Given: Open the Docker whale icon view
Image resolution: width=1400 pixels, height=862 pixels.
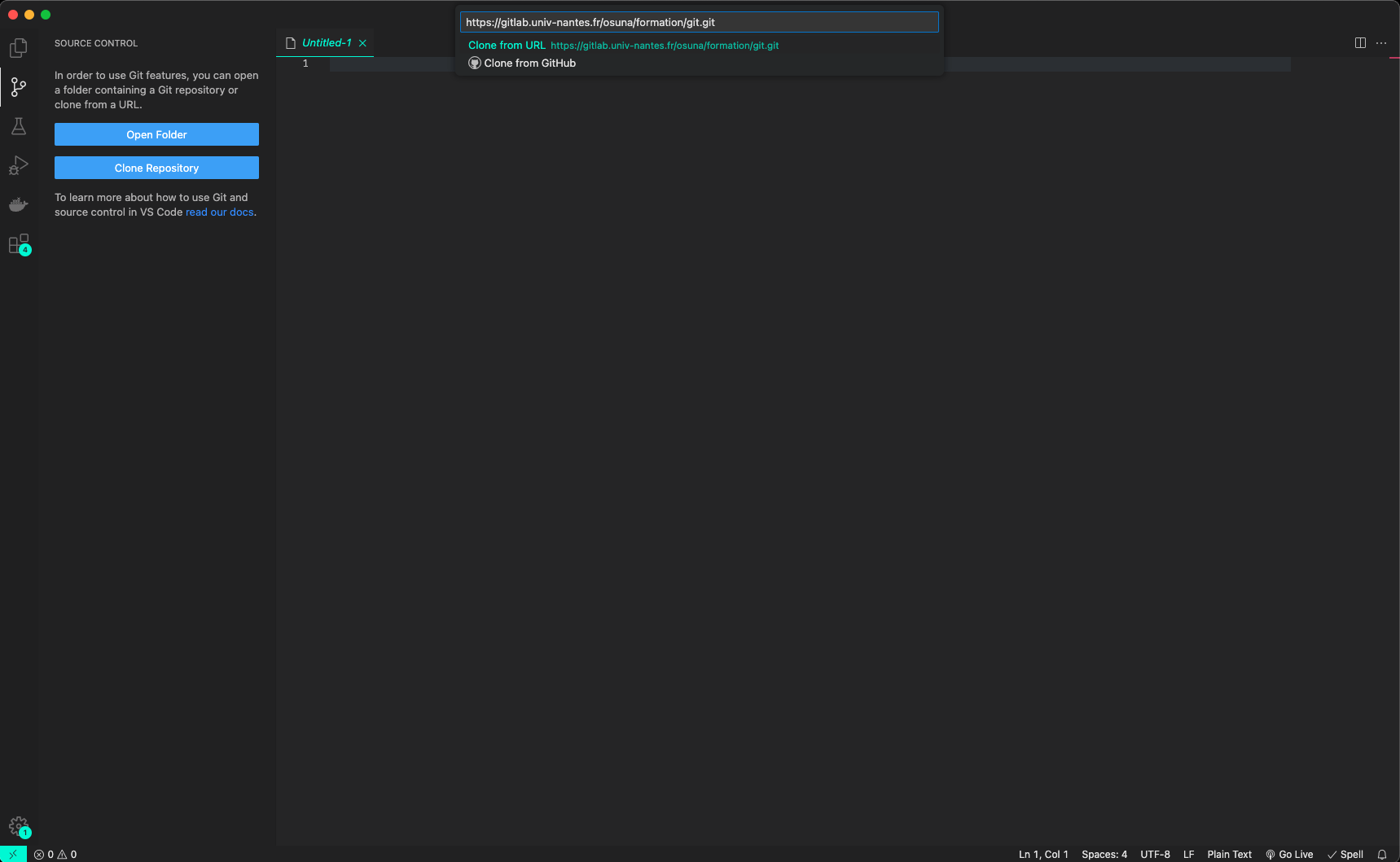Looking at the screenshot, I should click(18, 204).
